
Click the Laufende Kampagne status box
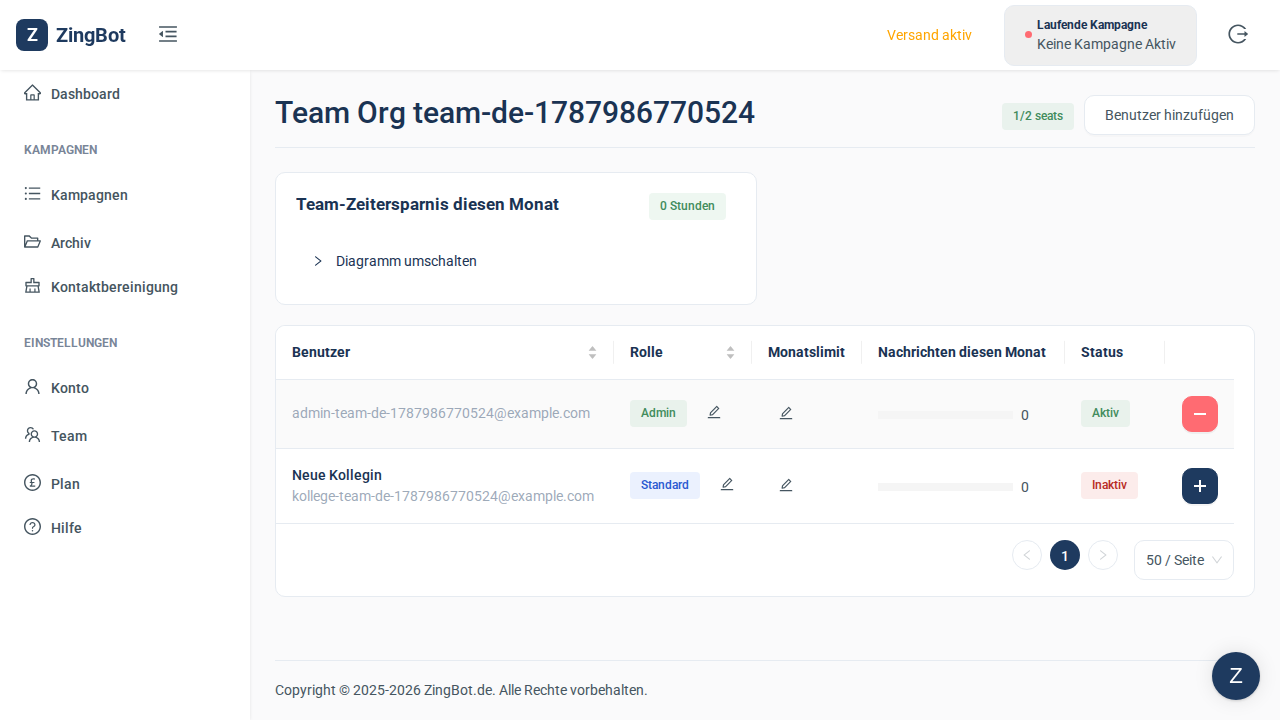[x=1100, y=35]
